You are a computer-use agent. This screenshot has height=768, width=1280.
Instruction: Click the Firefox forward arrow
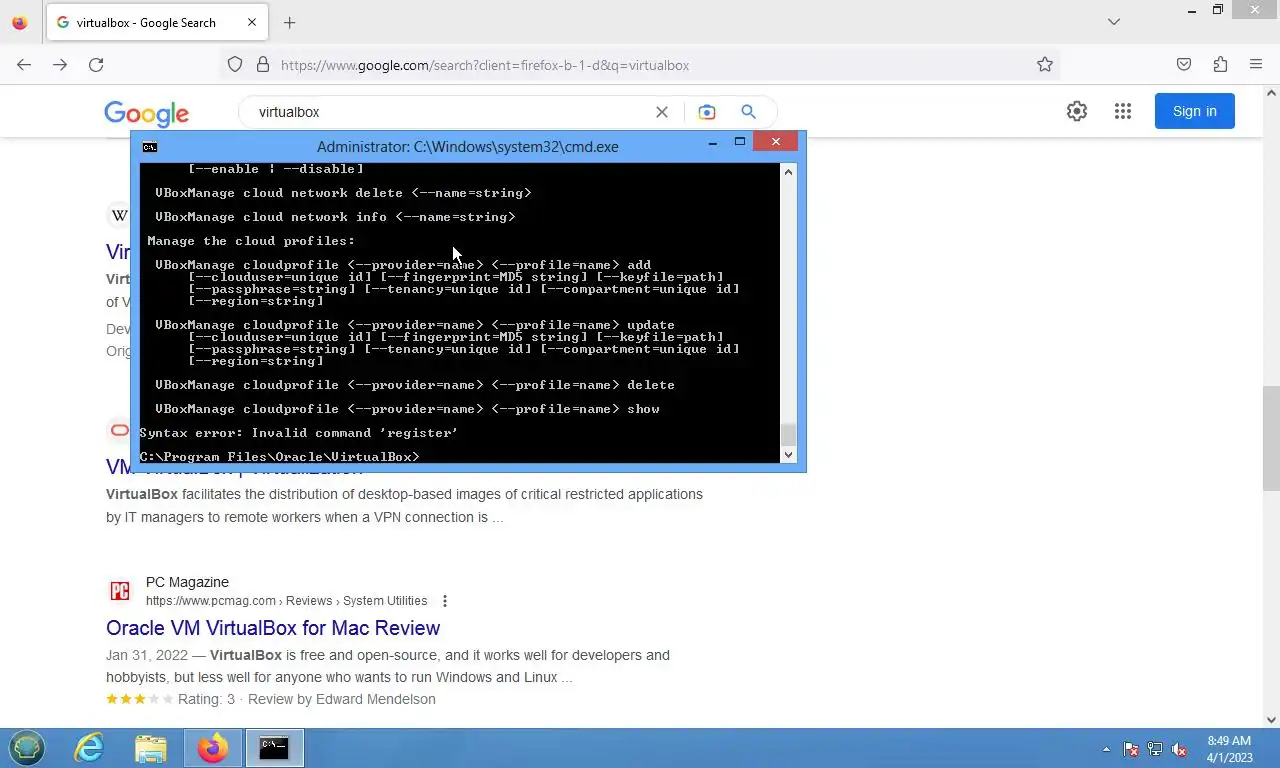(60, 65)
